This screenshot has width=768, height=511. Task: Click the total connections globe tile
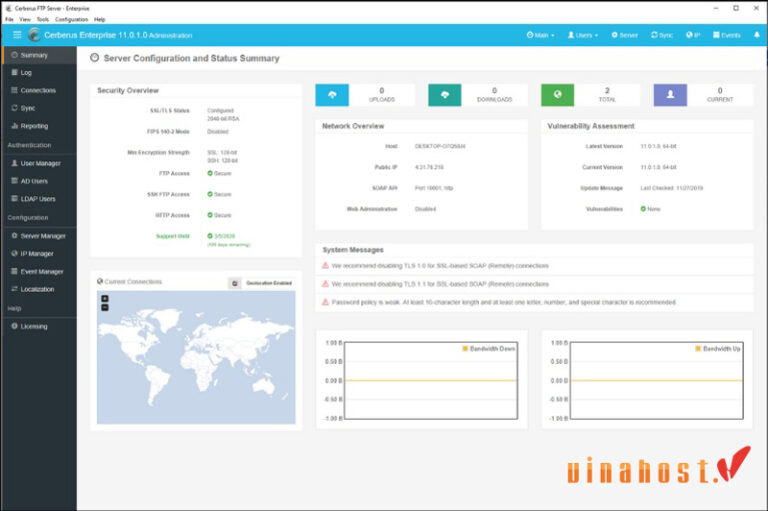(557, 95)
